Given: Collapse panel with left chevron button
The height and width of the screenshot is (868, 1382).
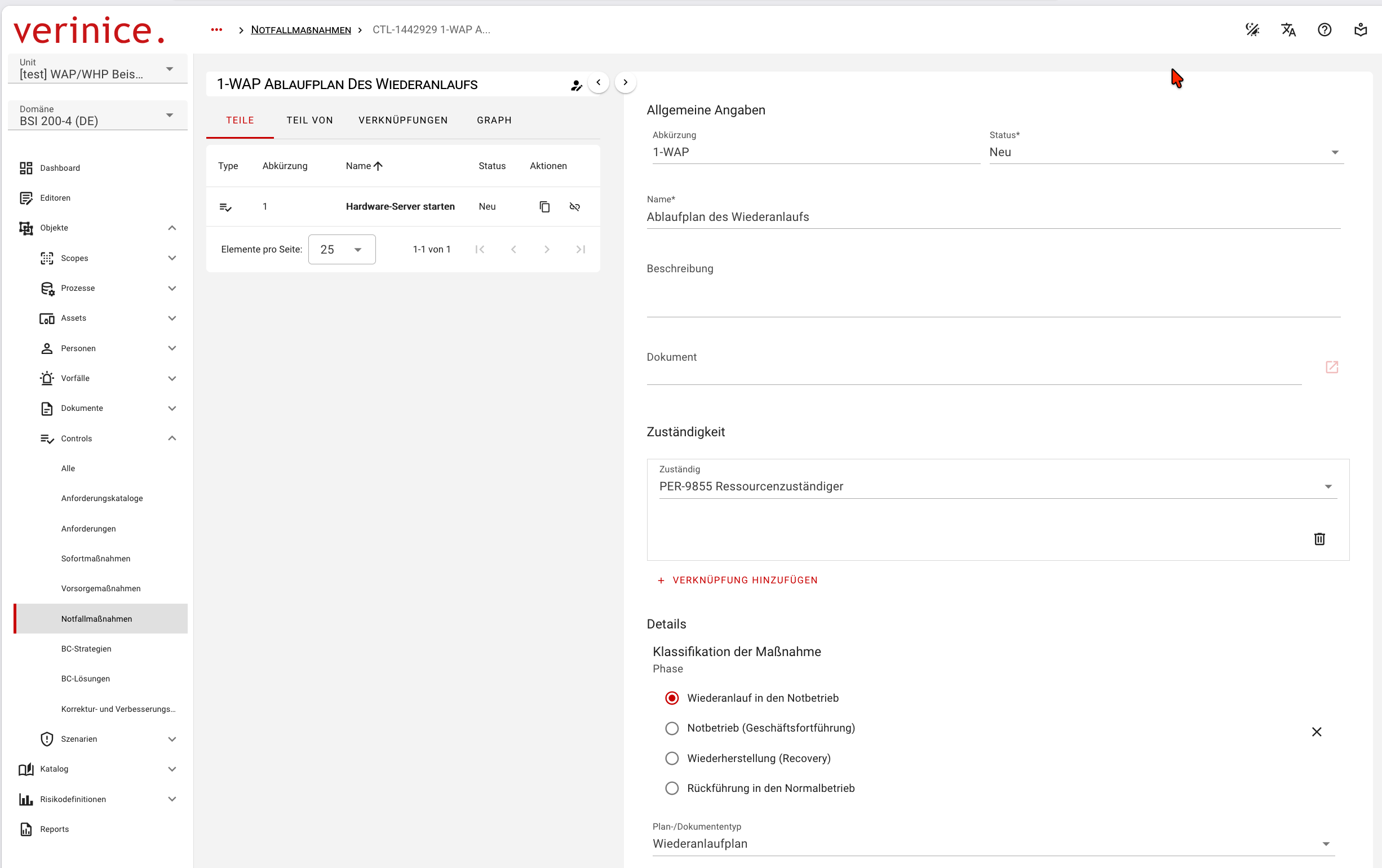Looking at the screenshot, I should (598, 82).
